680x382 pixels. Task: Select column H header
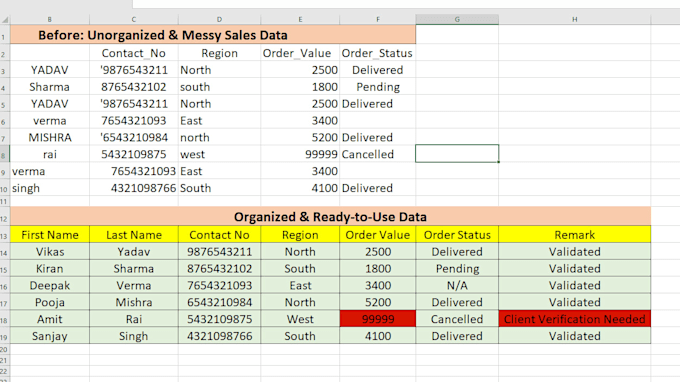coord(575,20)
